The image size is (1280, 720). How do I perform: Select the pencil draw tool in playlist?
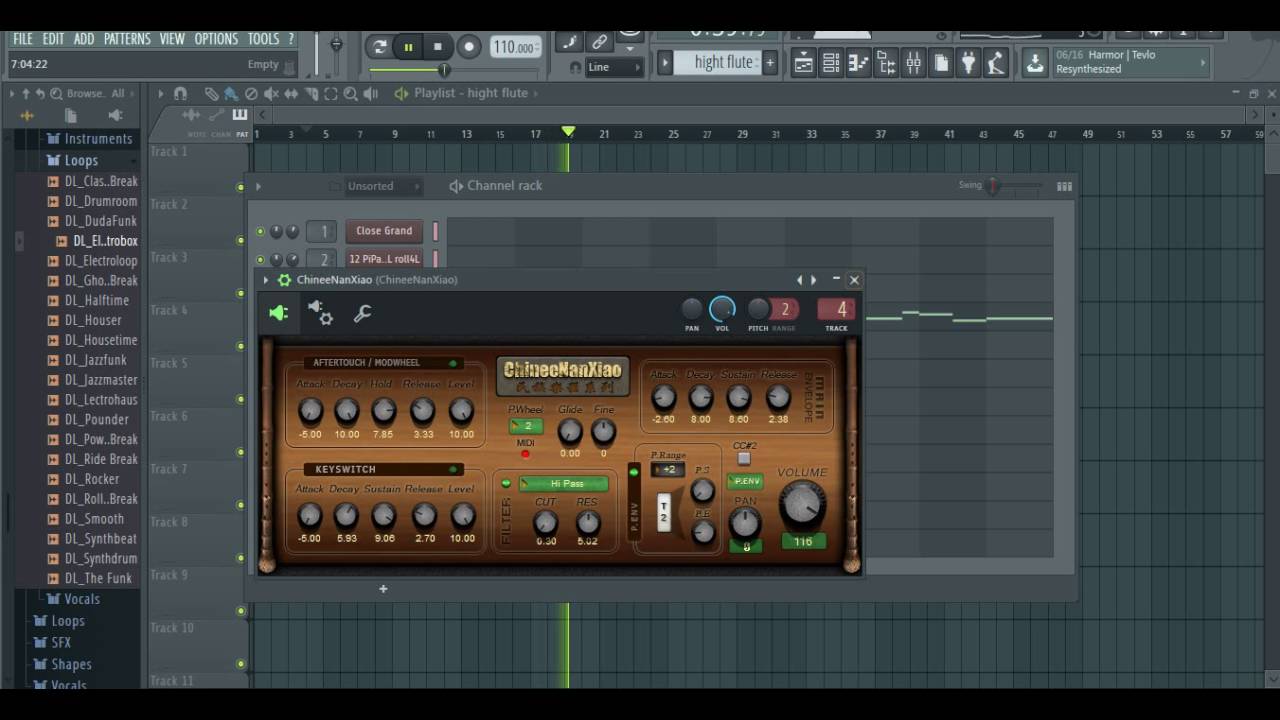coord(212,93)
